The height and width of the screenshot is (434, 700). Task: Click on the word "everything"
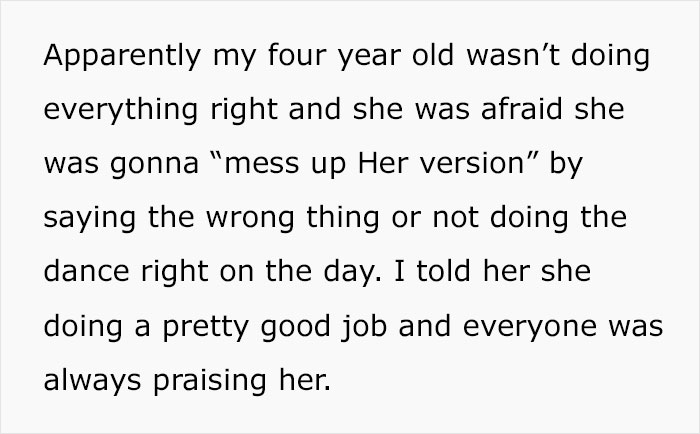click(121, 110)
